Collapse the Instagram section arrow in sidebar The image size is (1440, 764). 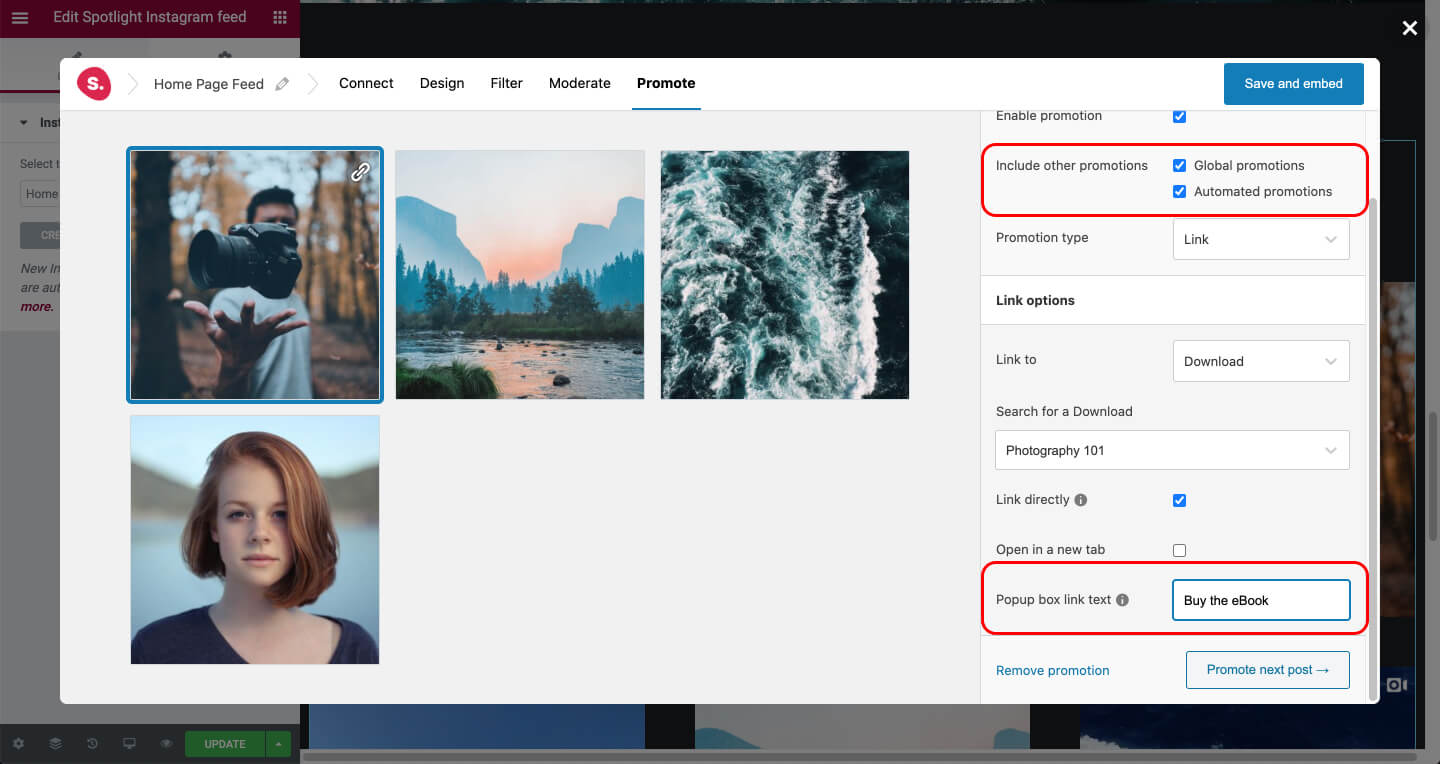click(x=24, y=123)
